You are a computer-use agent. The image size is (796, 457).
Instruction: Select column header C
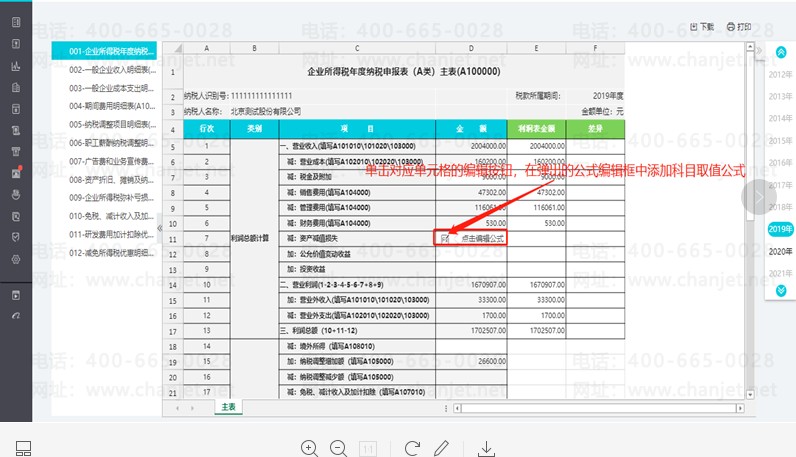tap(357, 48)
